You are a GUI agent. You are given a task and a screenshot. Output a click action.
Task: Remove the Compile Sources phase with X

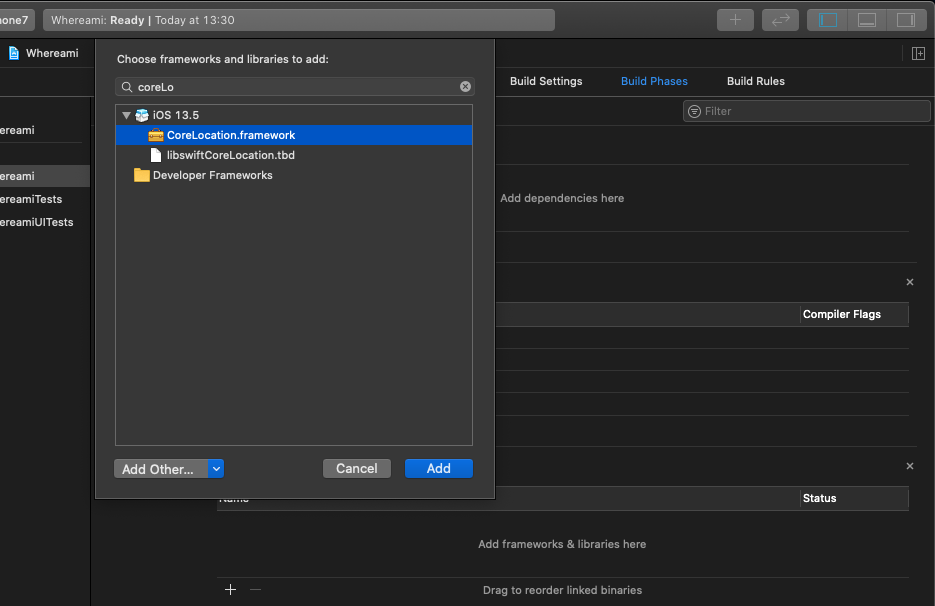[910, 282]
